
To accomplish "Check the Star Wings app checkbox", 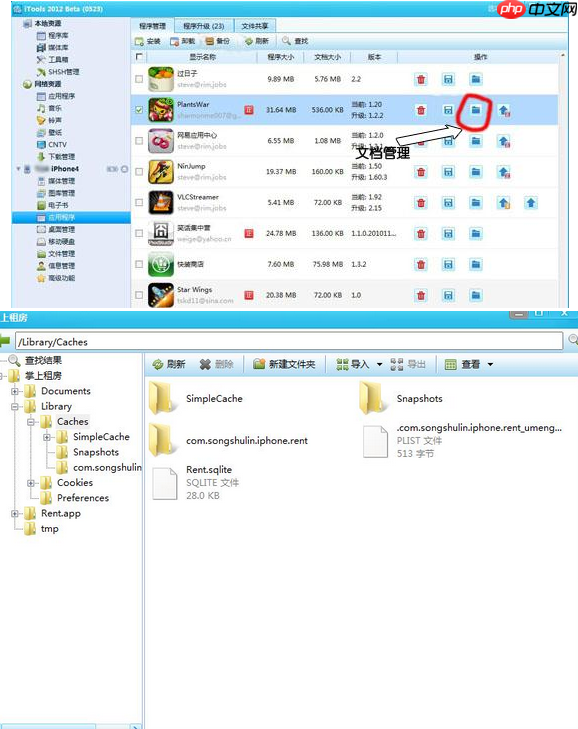I will (x=139, y=295).
